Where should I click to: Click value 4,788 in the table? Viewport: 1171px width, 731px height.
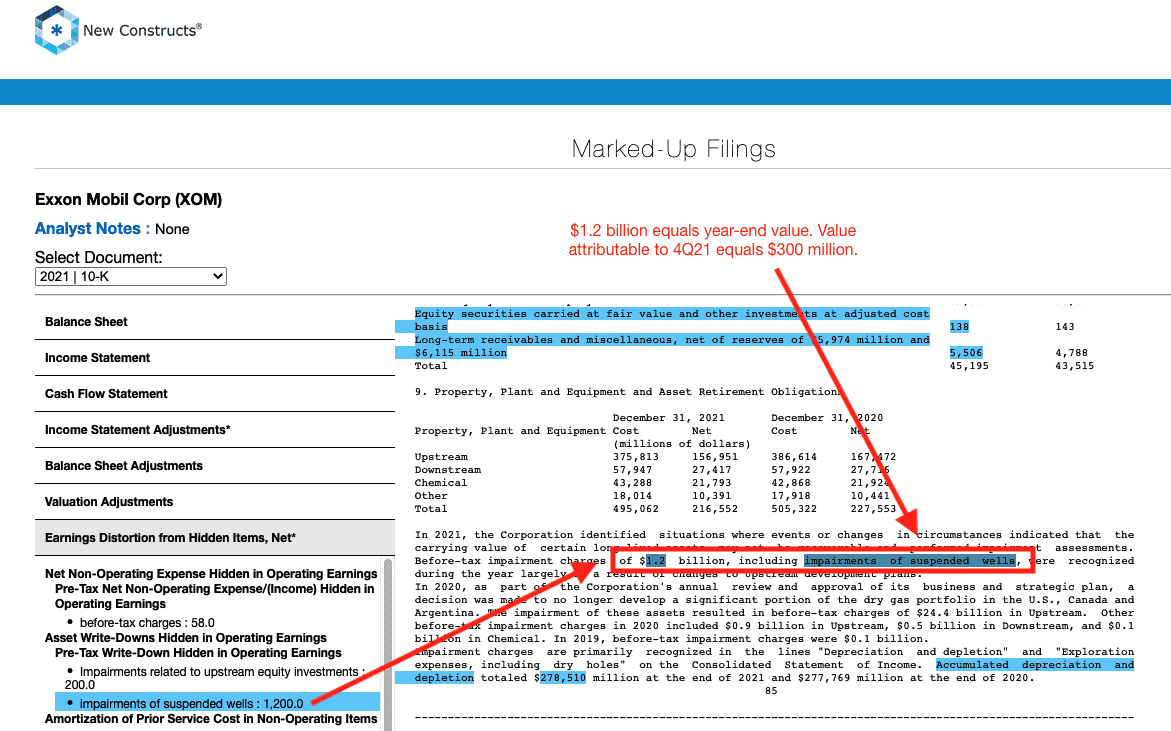[x=1071, y=352]
